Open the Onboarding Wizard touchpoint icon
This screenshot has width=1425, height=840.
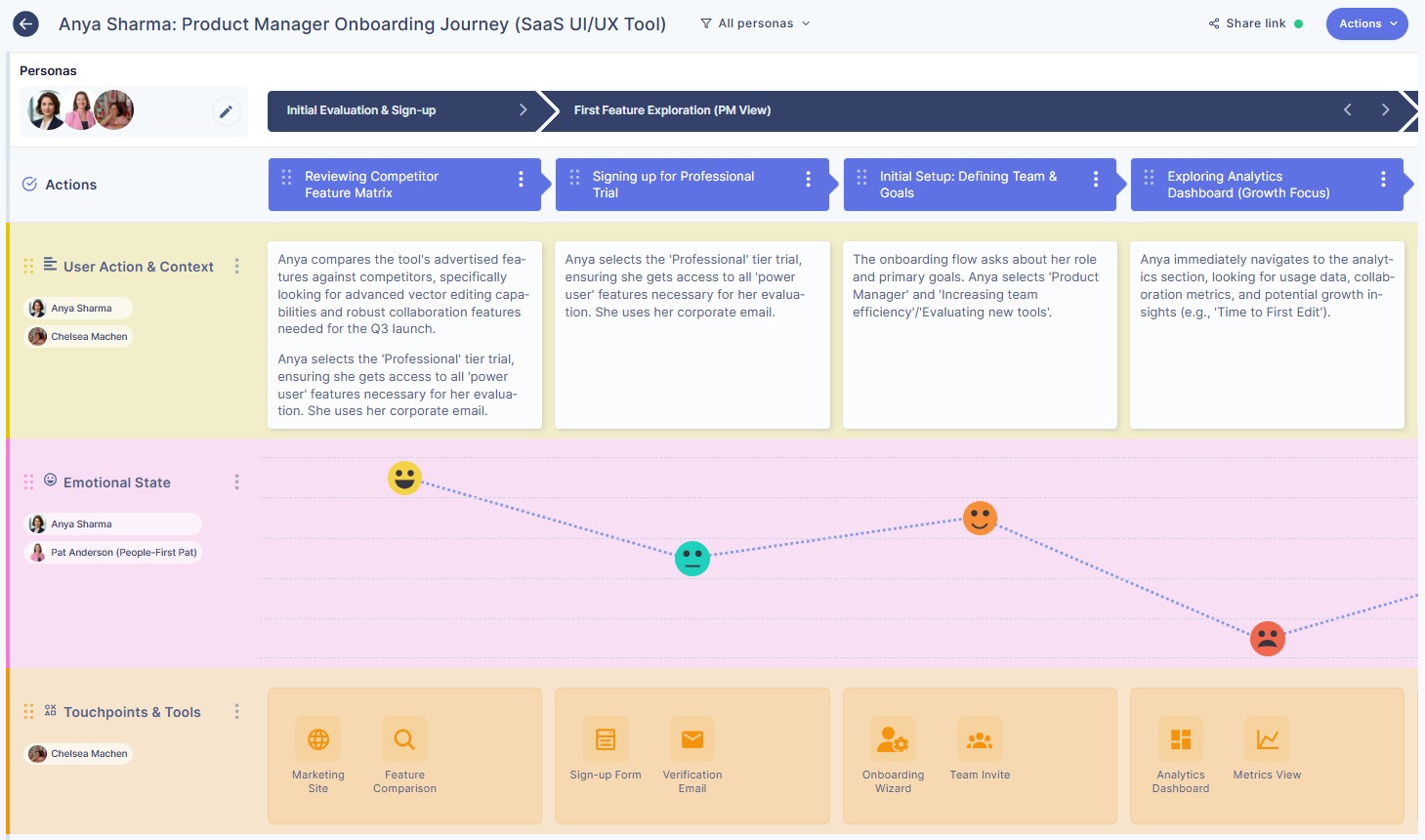893,738
